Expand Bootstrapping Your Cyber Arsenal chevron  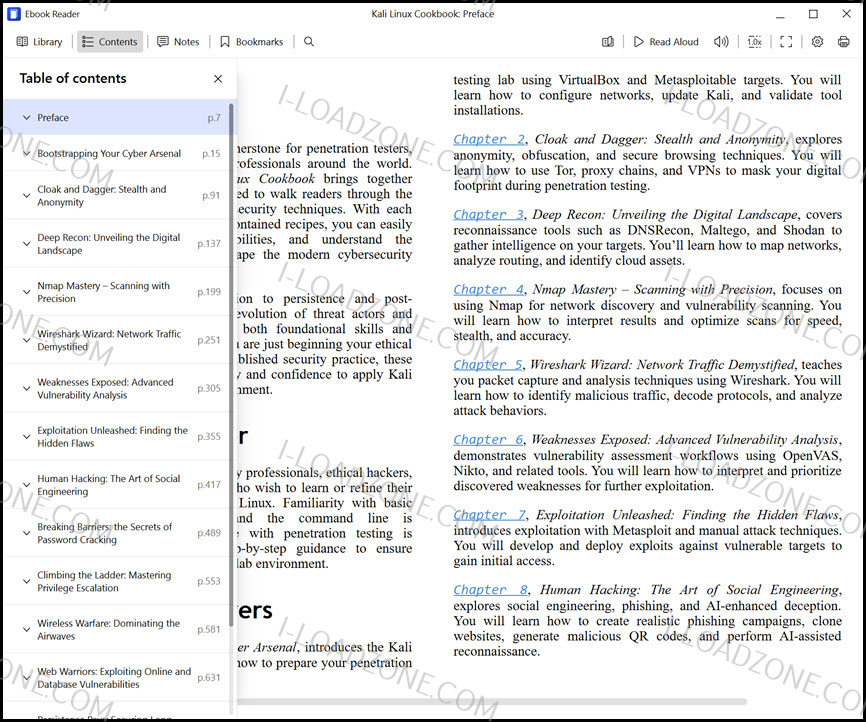click(26, 154)
